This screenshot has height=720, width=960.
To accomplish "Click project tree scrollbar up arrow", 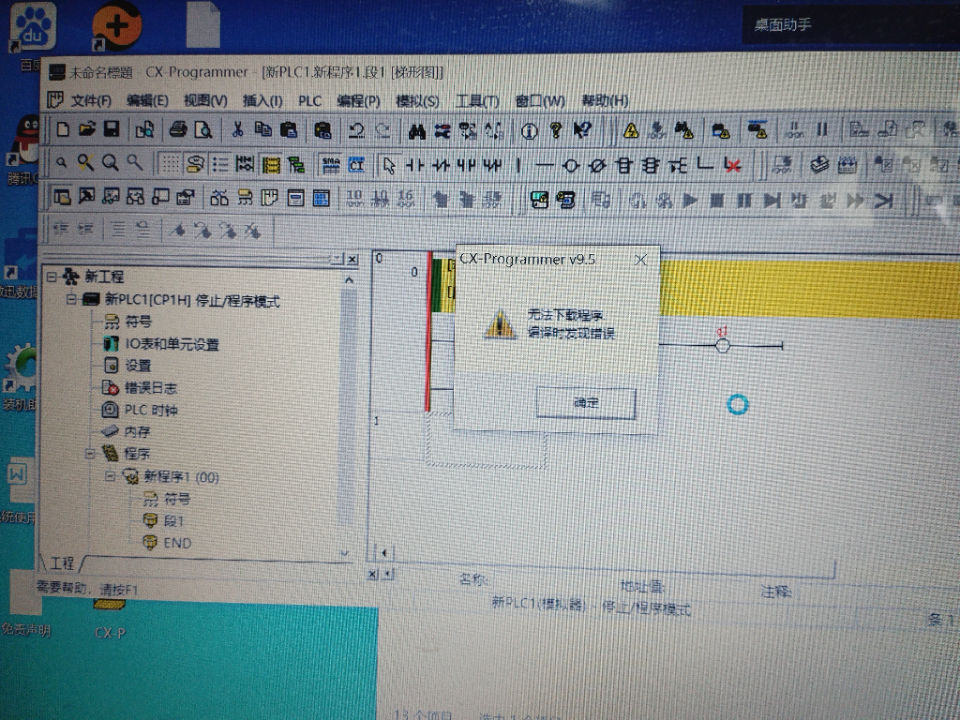I will point(349,280).
